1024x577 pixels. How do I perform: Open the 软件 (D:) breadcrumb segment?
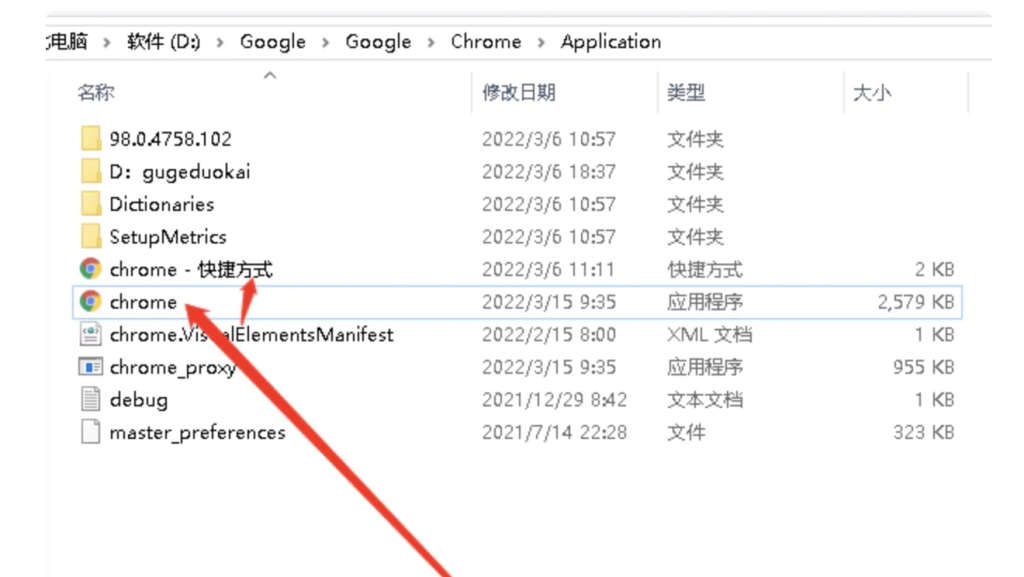pyautogui.click(x=163, y=42)
